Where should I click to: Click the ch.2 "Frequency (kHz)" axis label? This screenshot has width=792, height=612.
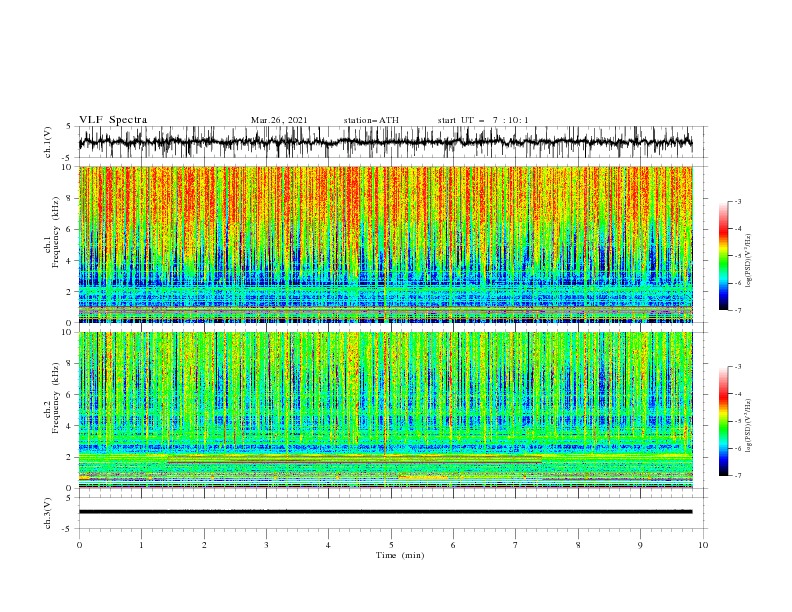click(x=55, y=397)
